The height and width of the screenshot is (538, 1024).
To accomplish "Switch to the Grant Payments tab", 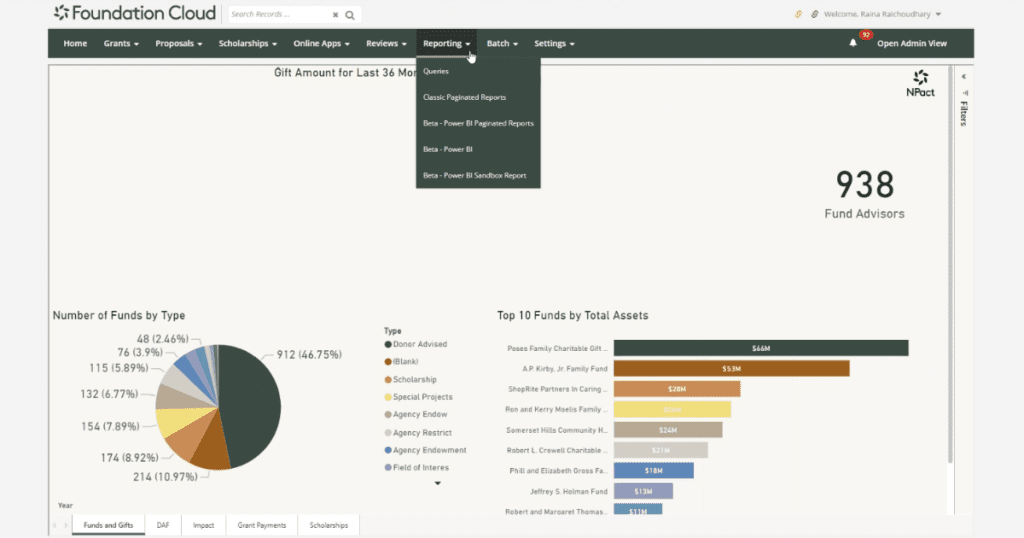I will point(262,525).
